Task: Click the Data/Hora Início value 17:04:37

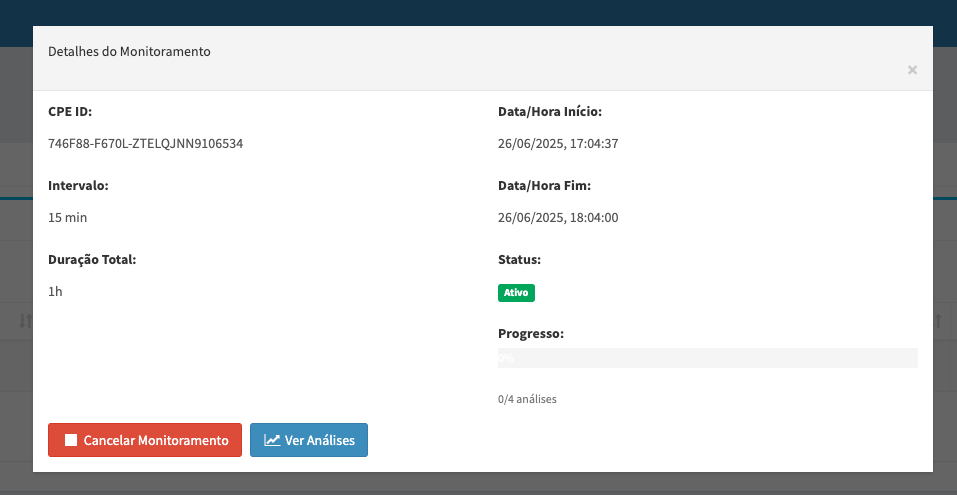Action: coord(558,144)
